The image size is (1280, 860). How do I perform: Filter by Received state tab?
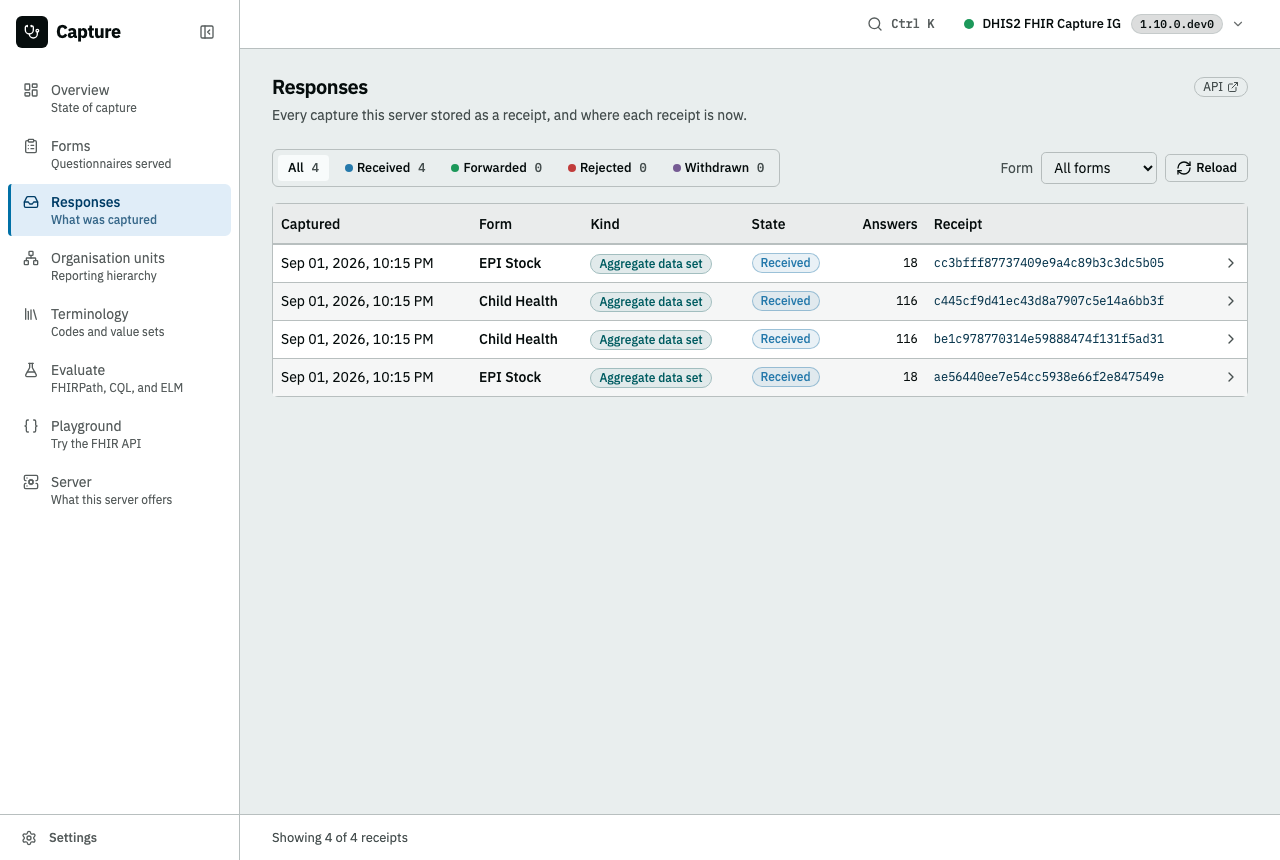385,168
